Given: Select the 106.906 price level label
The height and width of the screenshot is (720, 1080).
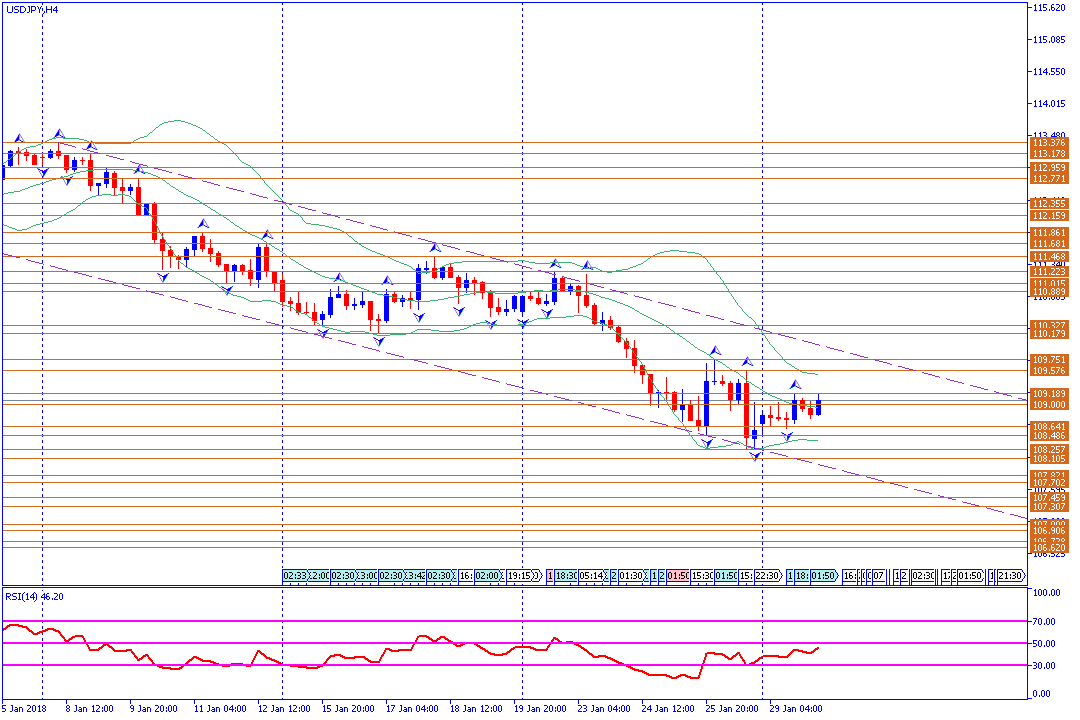Looking at the screenshot, I should [x=1049, y=531].
